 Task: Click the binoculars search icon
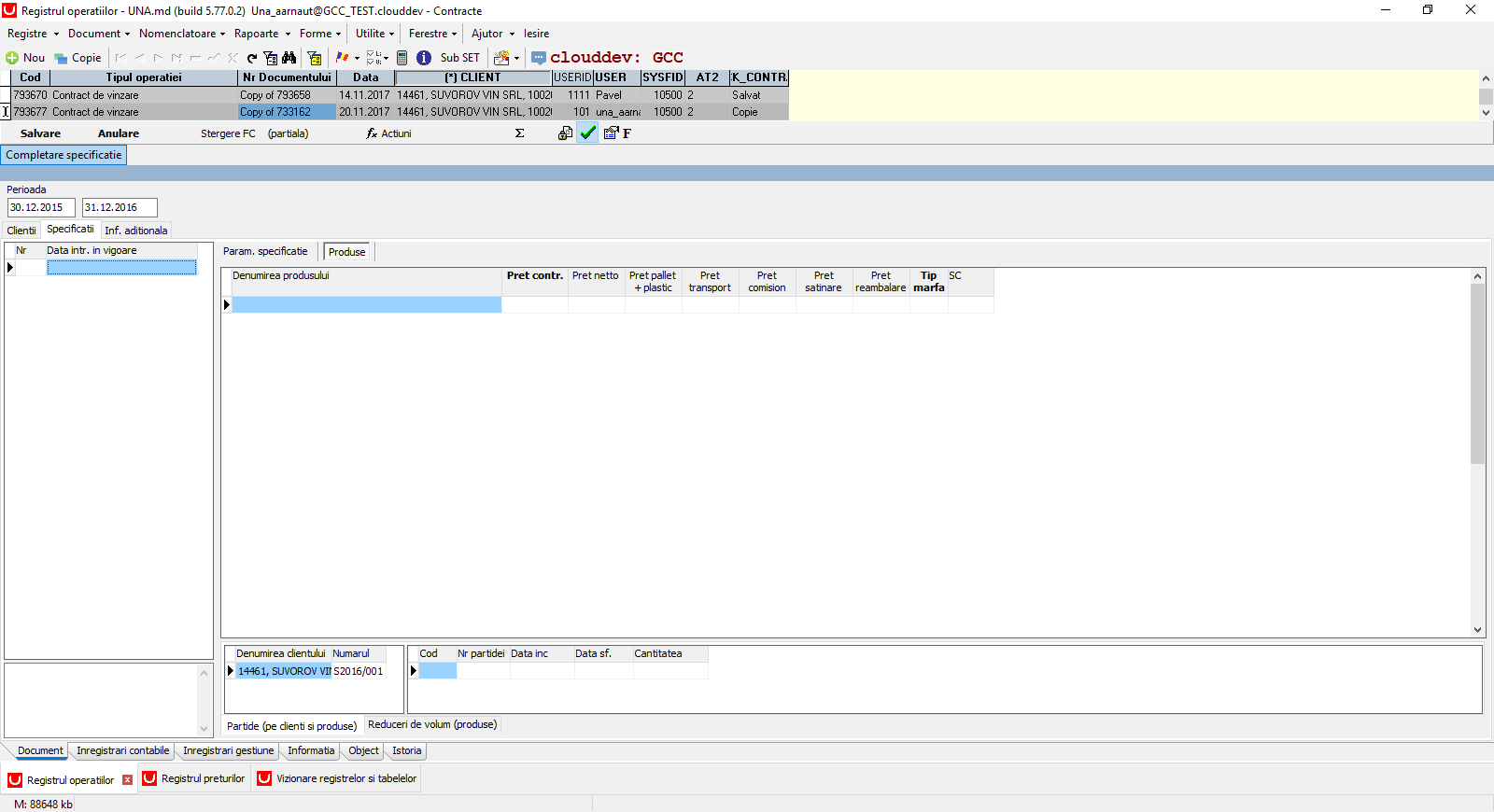pyautogui.click(x=289, y=58)
